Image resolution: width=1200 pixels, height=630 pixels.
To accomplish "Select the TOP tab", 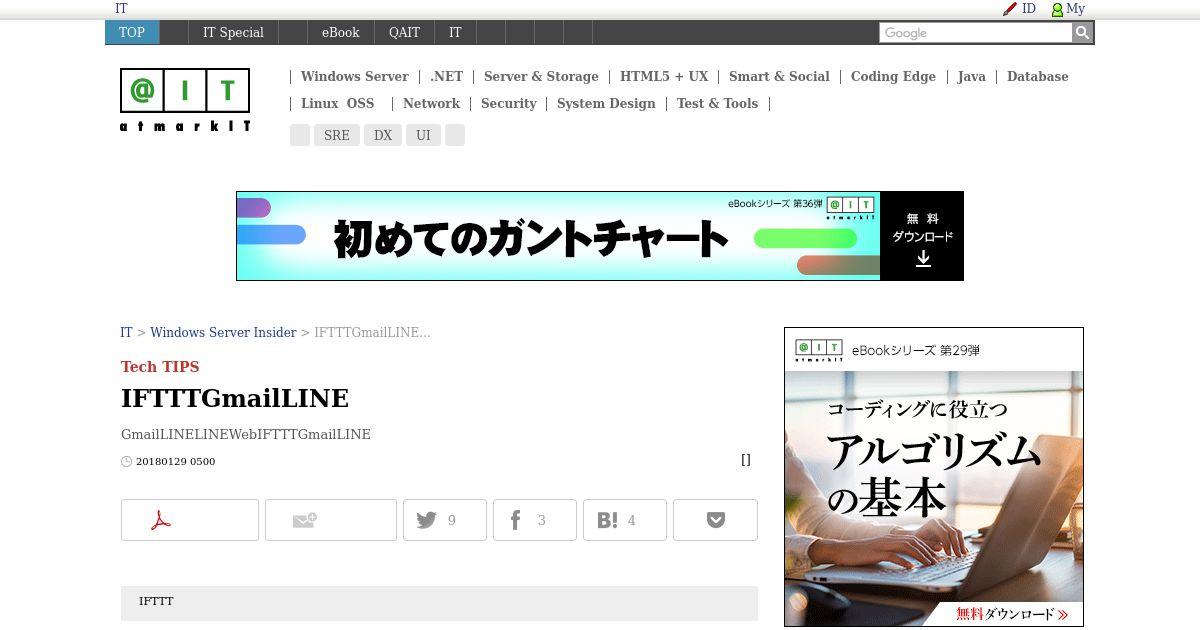I will pyautogui.click(x=132, y=32).
